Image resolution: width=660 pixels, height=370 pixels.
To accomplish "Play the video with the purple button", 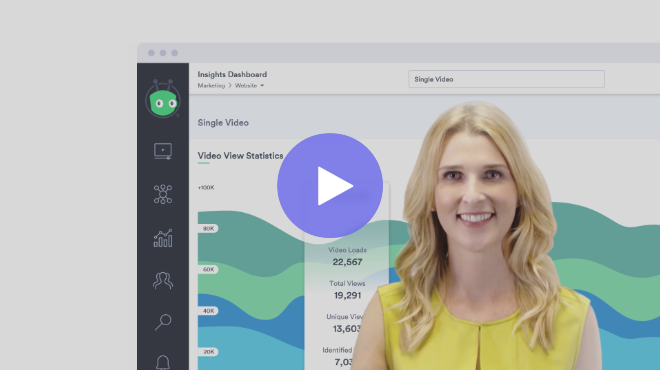I will 330,186.
